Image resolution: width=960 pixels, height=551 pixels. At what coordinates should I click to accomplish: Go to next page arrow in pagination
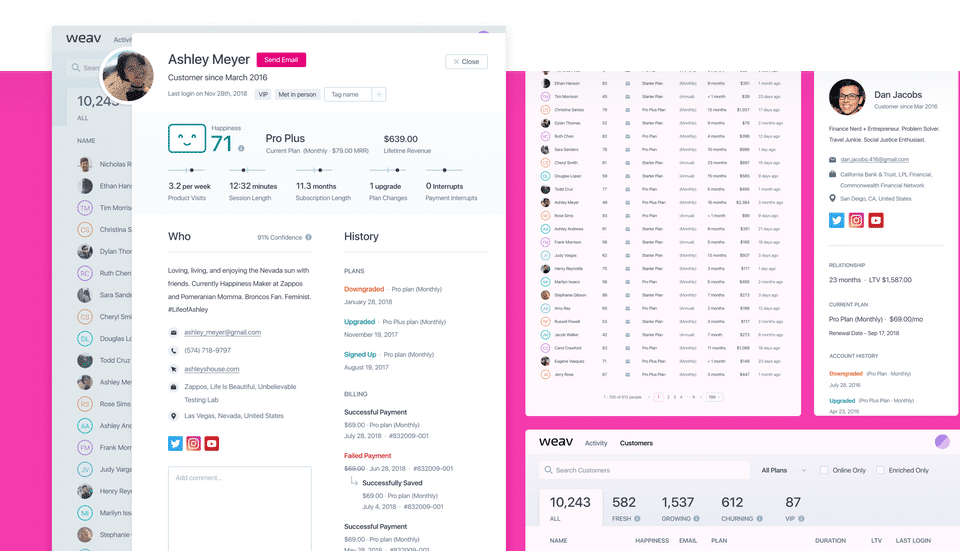click(x=701, y=397)
